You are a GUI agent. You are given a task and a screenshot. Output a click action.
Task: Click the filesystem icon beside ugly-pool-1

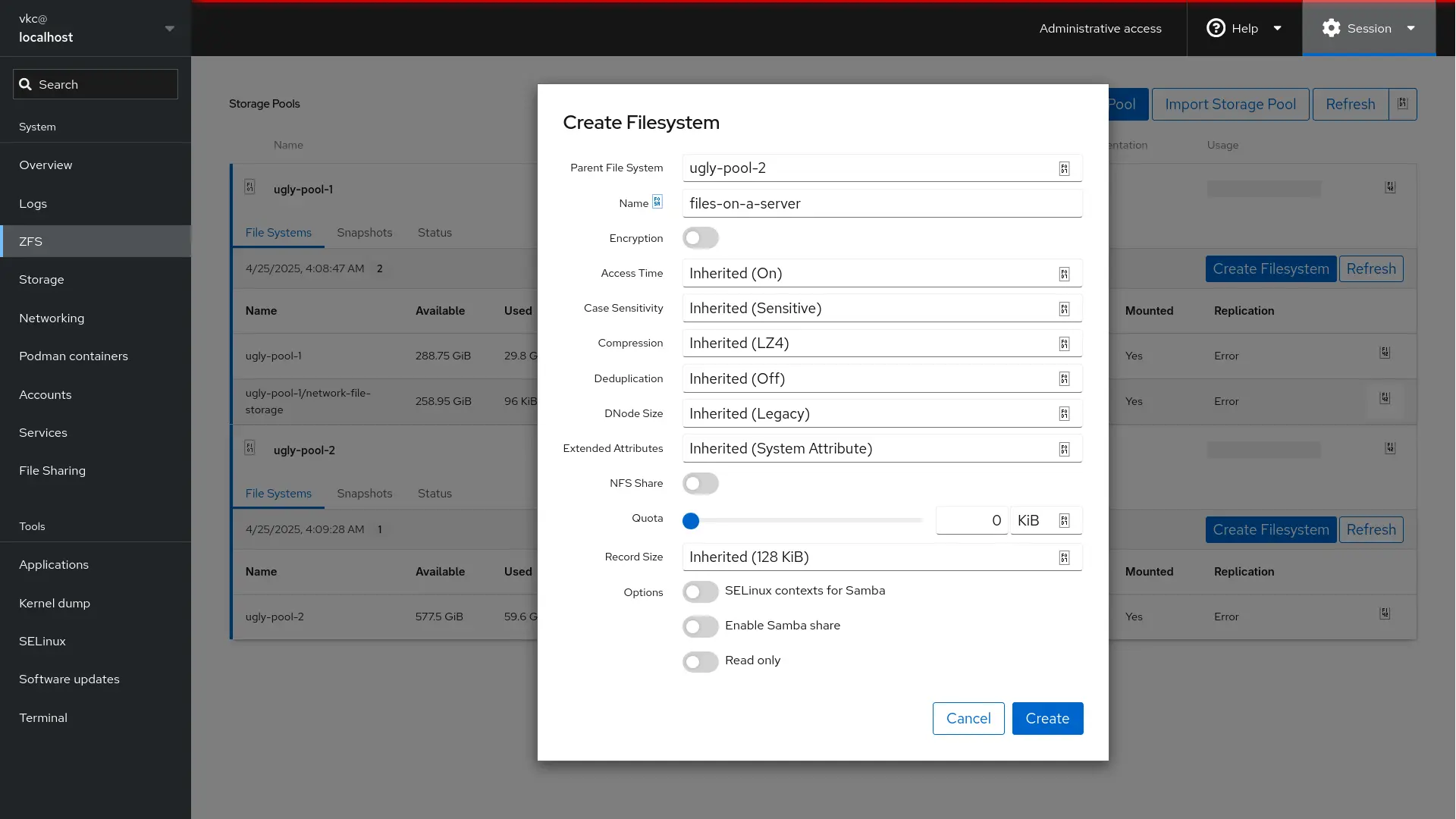point(251,187)
